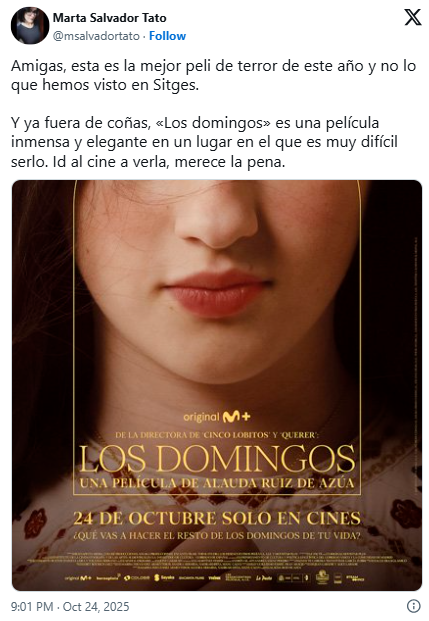Viewport: 429px width, 621px height.
Task: Click the director credit 'Una película de Alauda Ruiz de Azúa'
Action: 217,483
